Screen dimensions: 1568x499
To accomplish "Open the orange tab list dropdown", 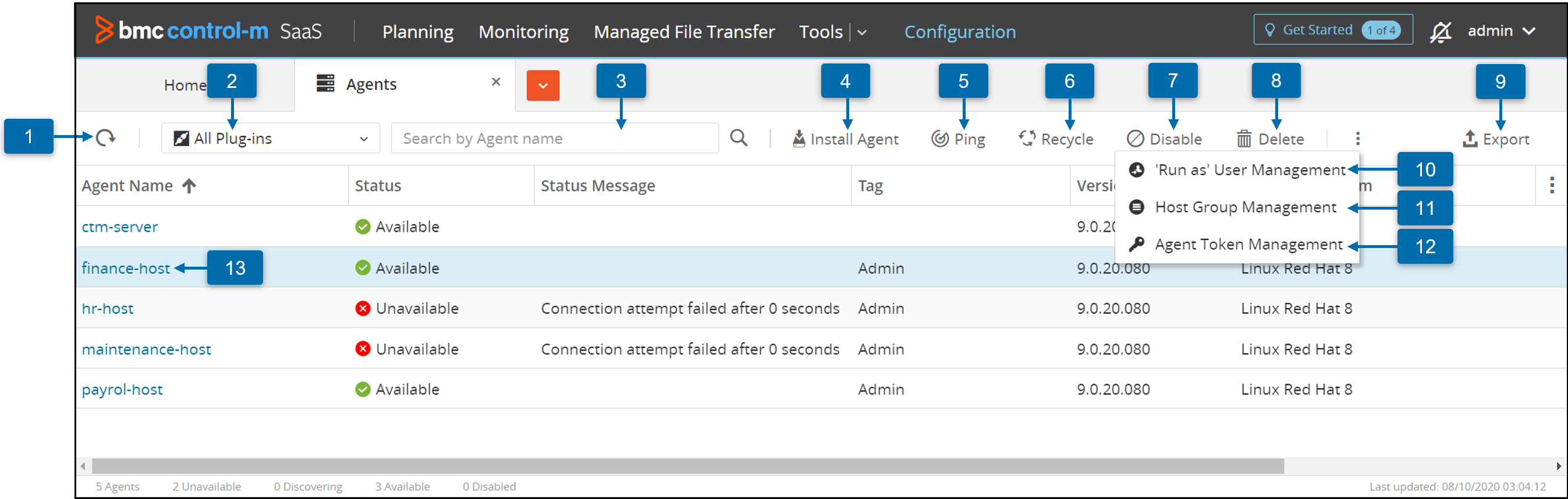I will 542,85.
